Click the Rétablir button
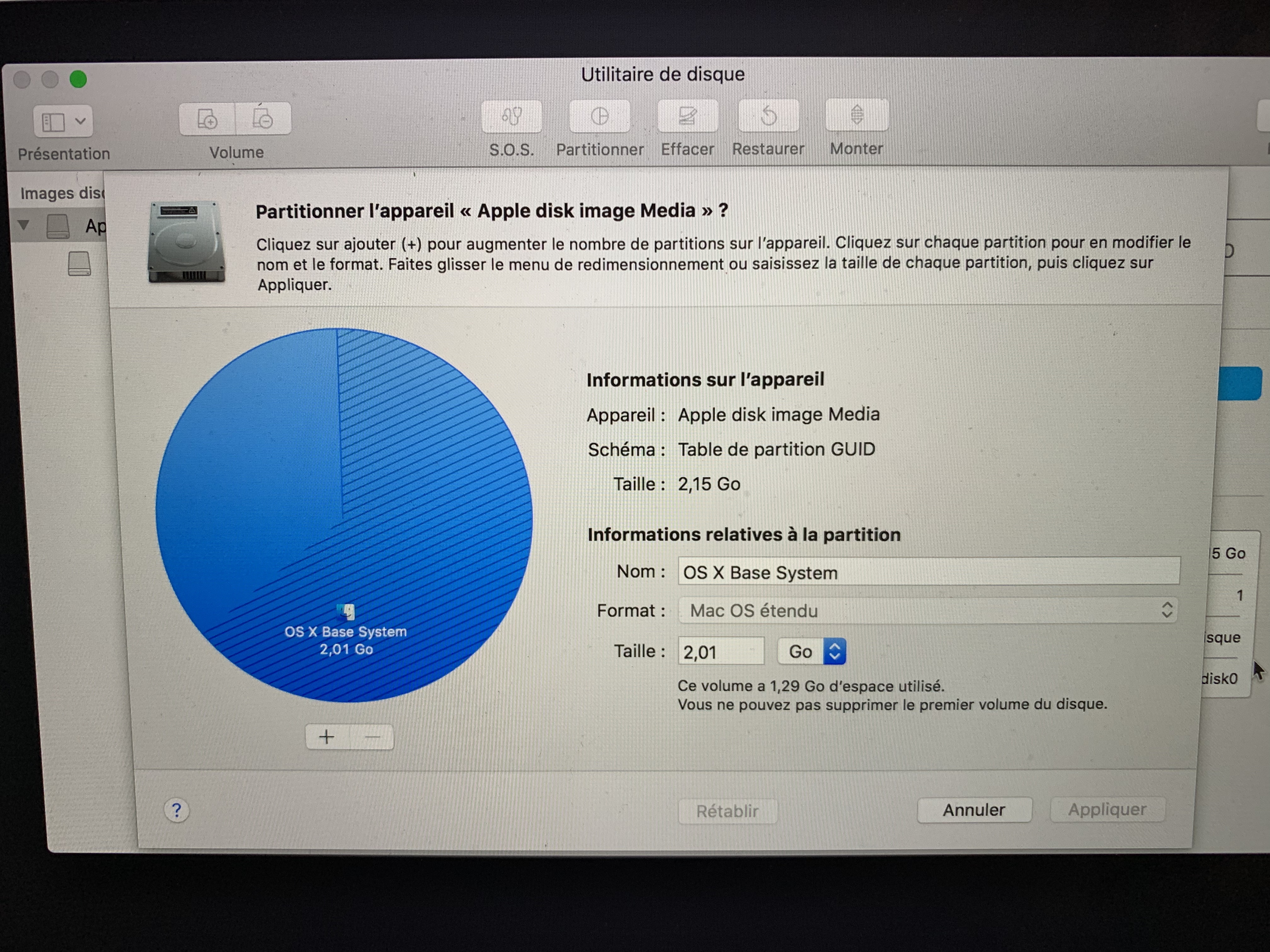The image size is (1270, 952). tap(727, 811)
